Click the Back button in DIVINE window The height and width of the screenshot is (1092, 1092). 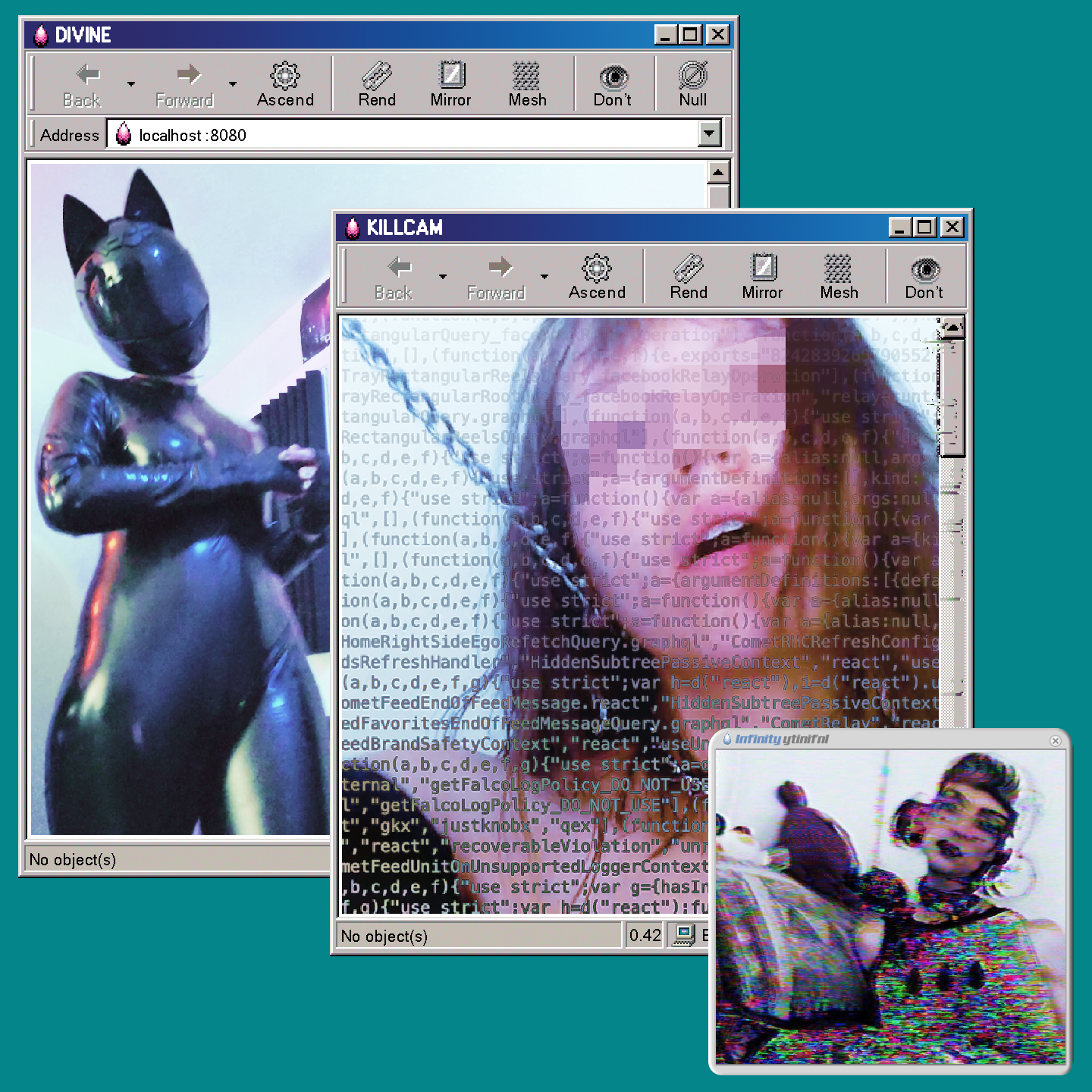tap(83, 84)
